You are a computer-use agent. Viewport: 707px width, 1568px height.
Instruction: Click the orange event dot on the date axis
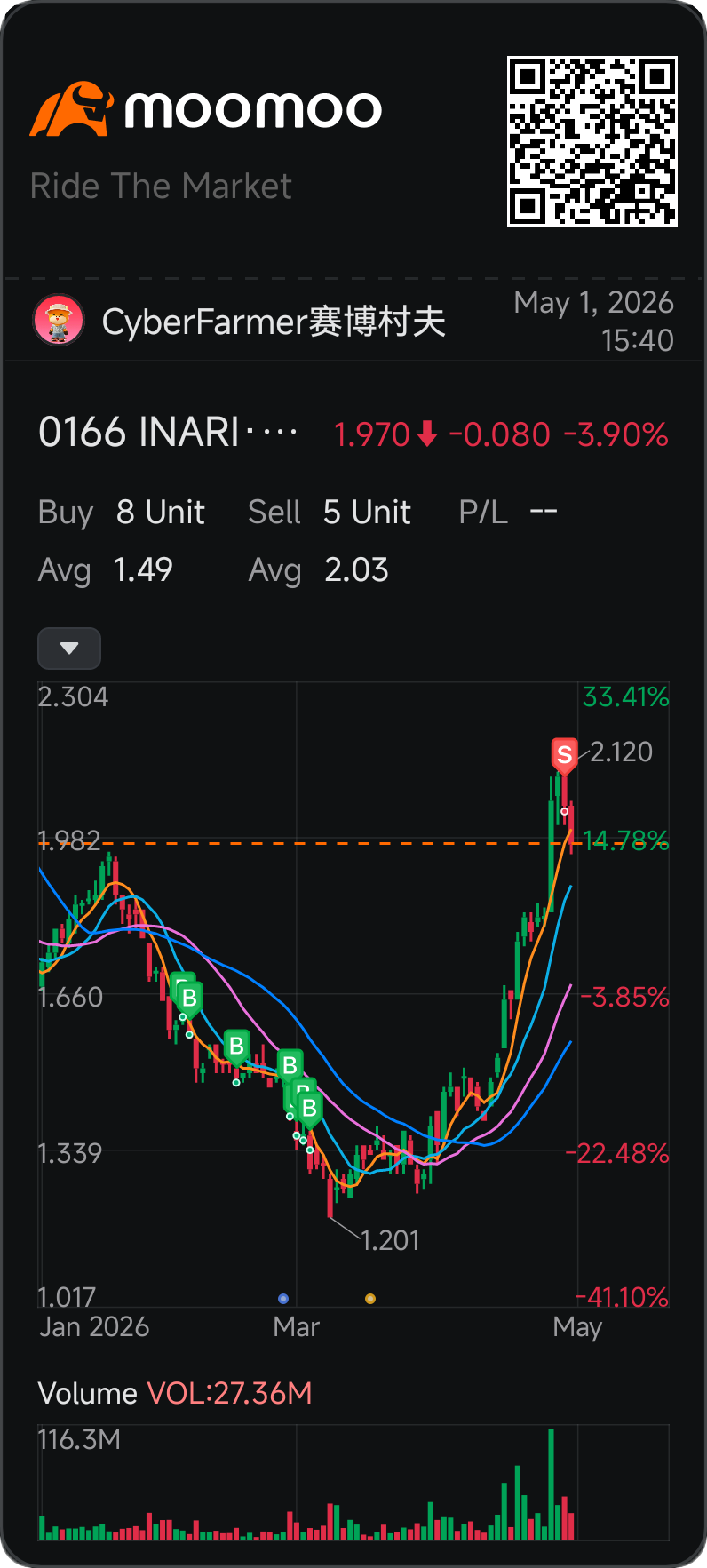(x=370, y=1299)
